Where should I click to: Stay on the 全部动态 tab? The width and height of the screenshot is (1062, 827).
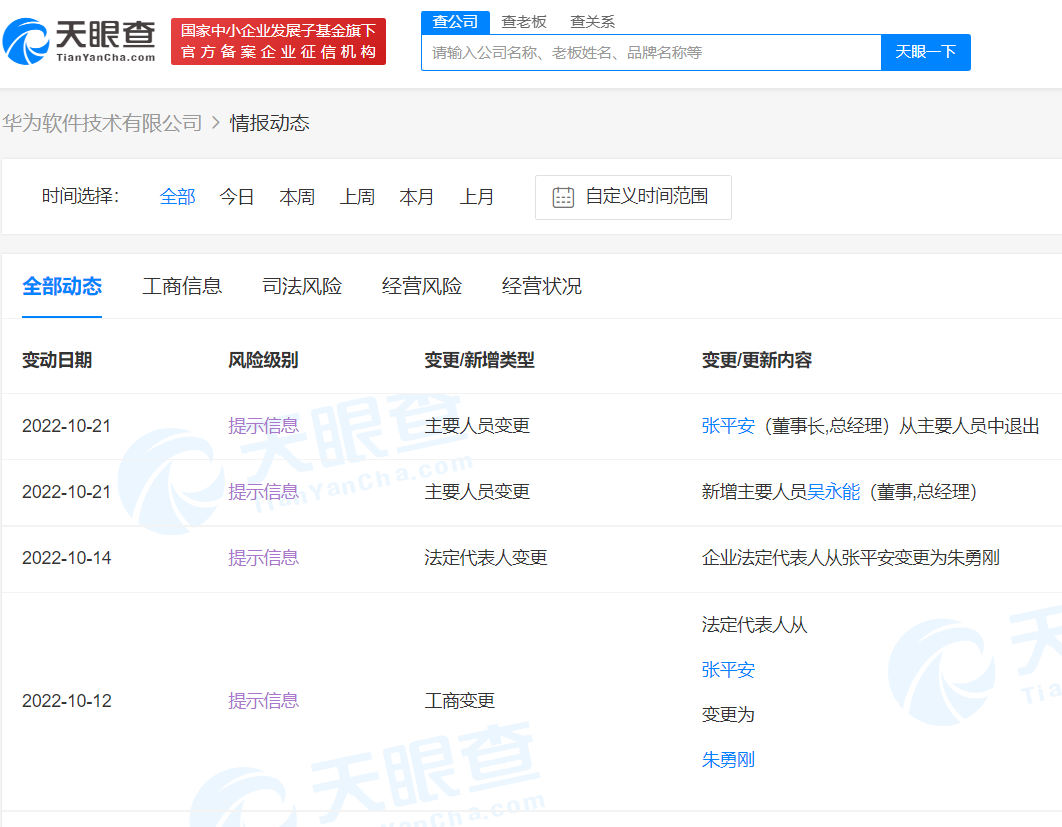tap(62, 286)
